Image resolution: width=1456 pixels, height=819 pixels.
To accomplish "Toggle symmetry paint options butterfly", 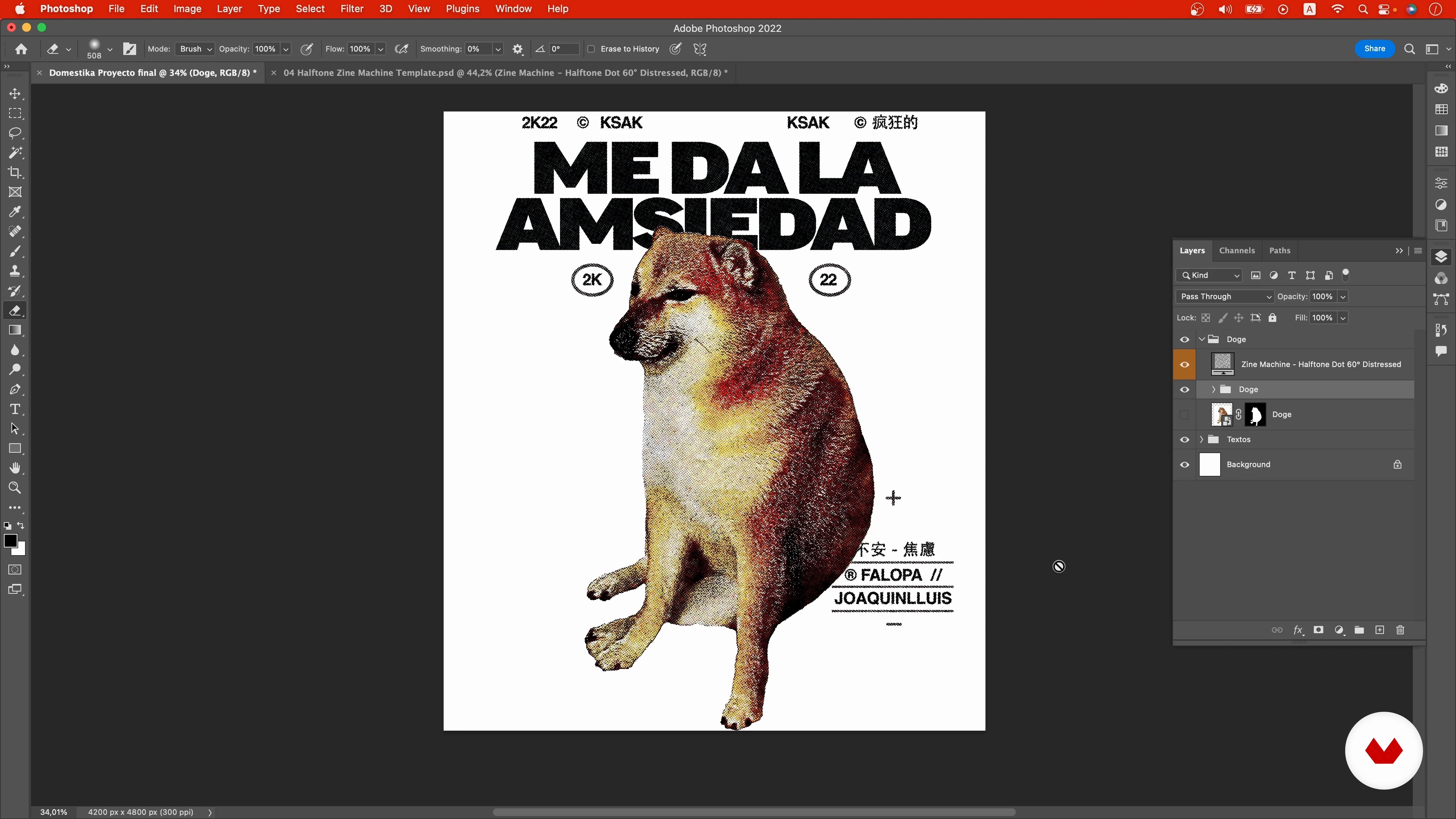I will pyautogui.click(x=700, y=49).
